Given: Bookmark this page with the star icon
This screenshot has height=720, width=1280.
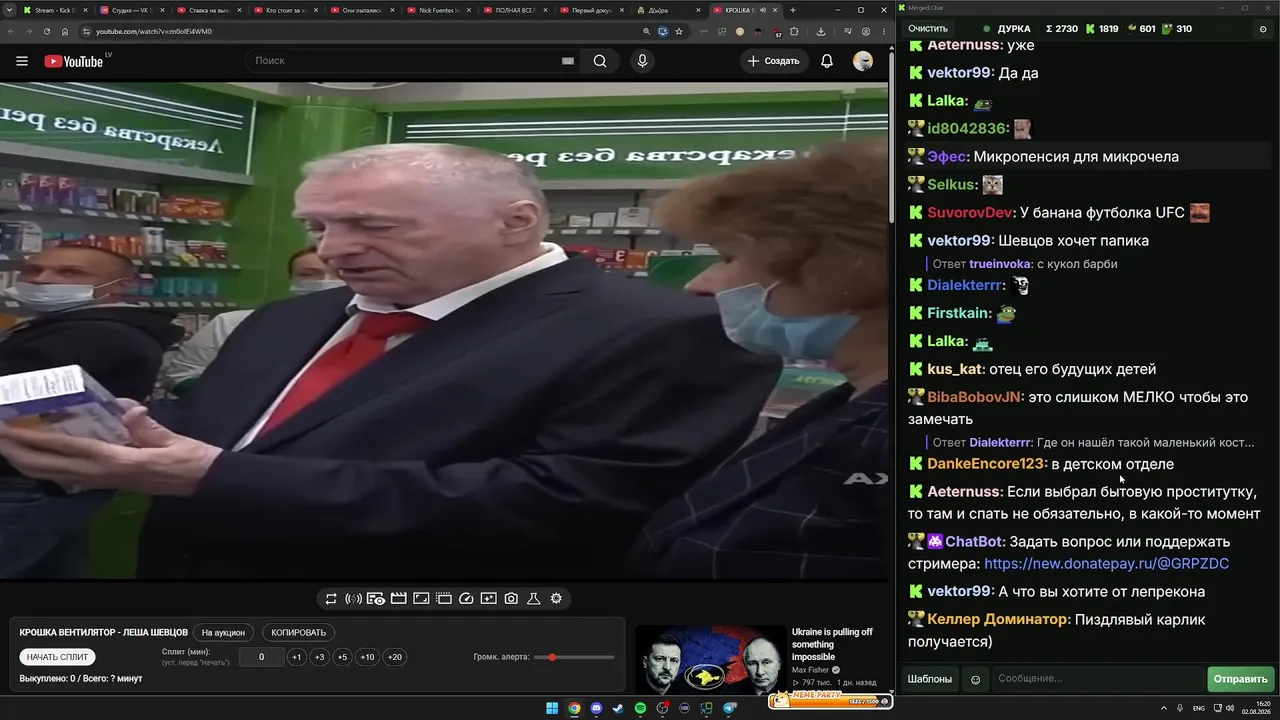Looking at the screenshot, I should (x=679, y=31).
